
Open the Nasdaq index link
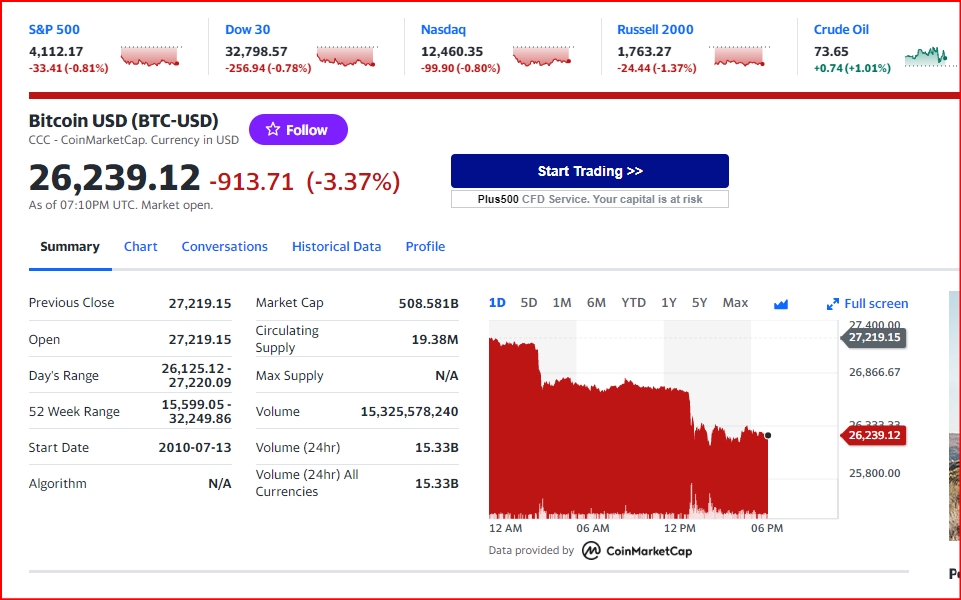click(443, 29)
